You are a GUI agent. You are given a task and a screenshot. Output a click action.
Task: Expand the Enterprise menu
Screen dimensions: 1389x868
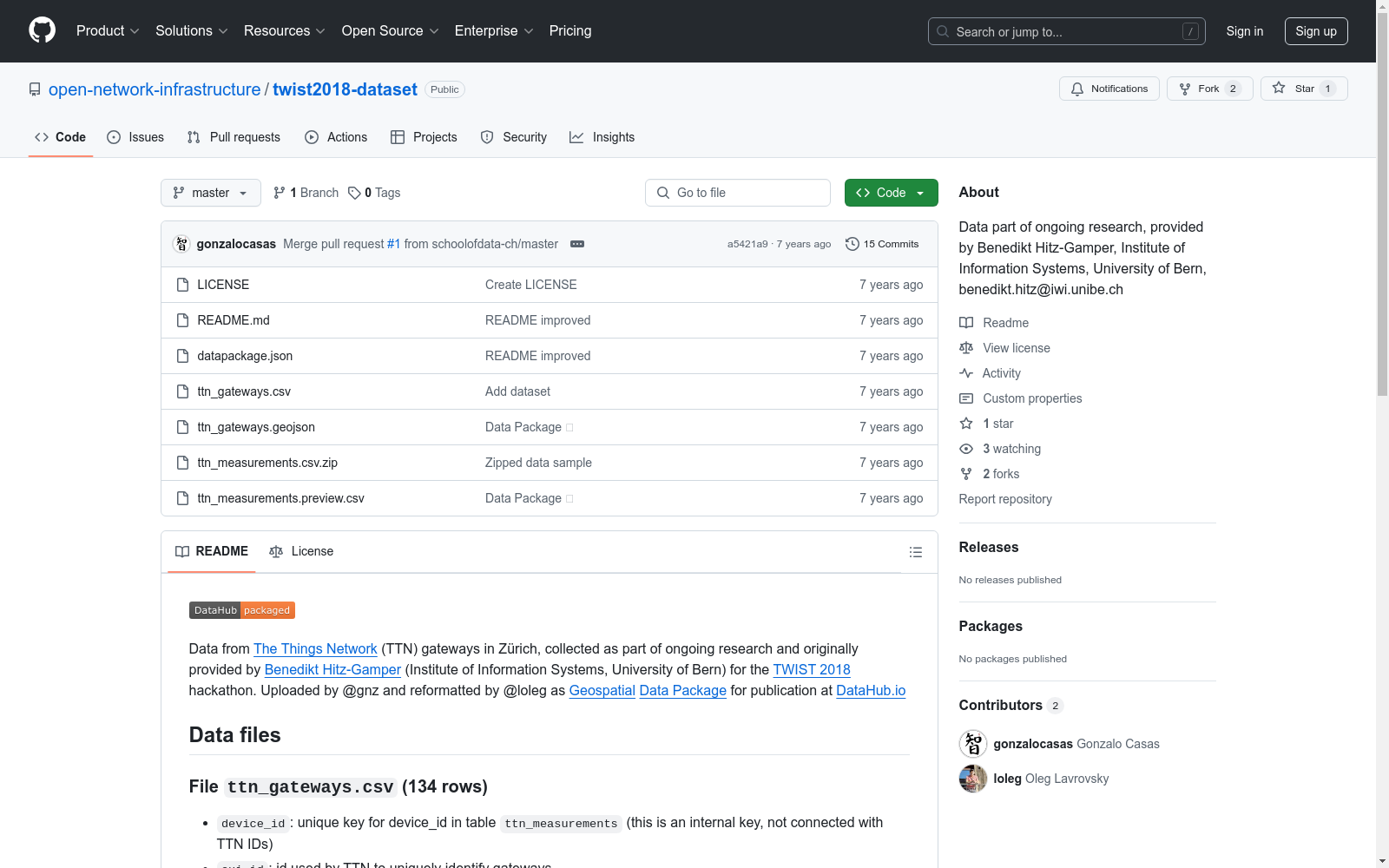(x=494, y=31)
